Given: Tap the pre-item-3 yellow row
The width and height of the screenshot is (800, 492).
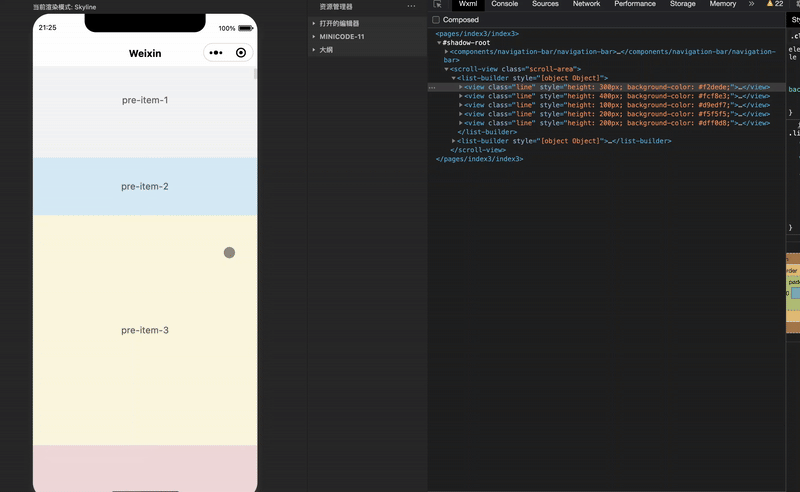Looking at the screenshot, I should pos(145,330).
